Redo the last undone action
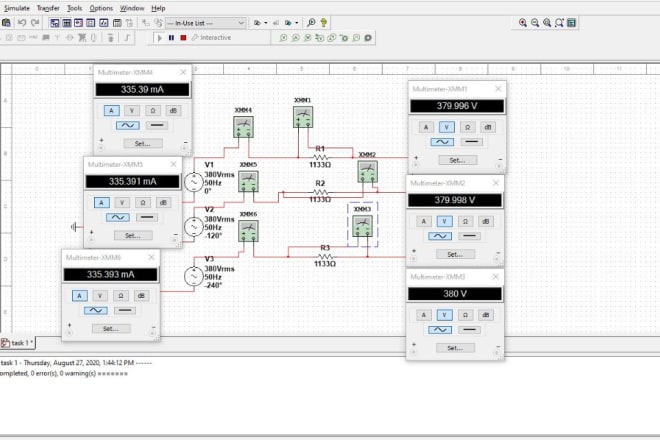 coord(35,23)
